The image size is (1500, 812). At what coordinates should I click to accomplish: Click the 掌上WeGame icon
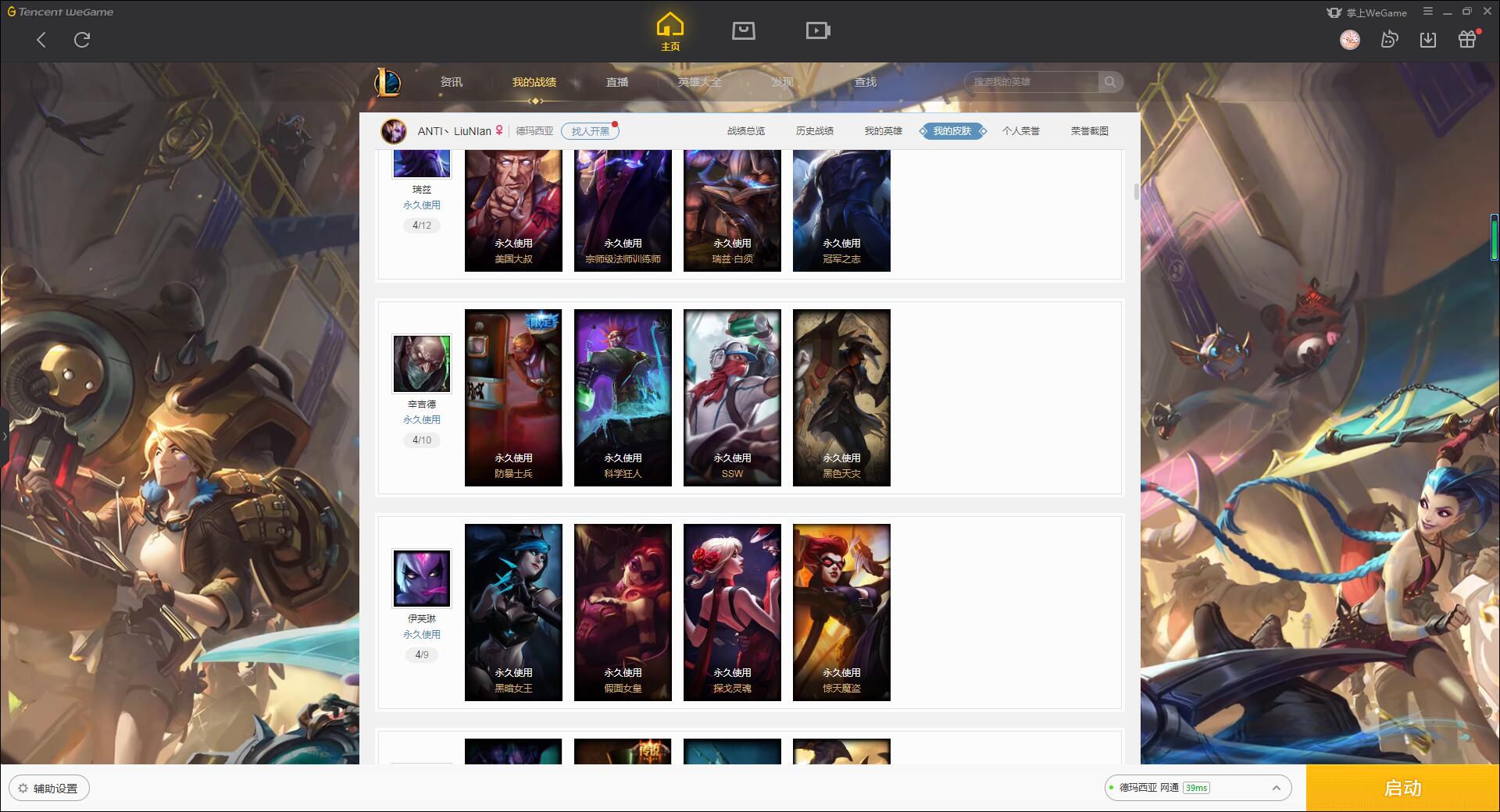(x=1366, y=12)
